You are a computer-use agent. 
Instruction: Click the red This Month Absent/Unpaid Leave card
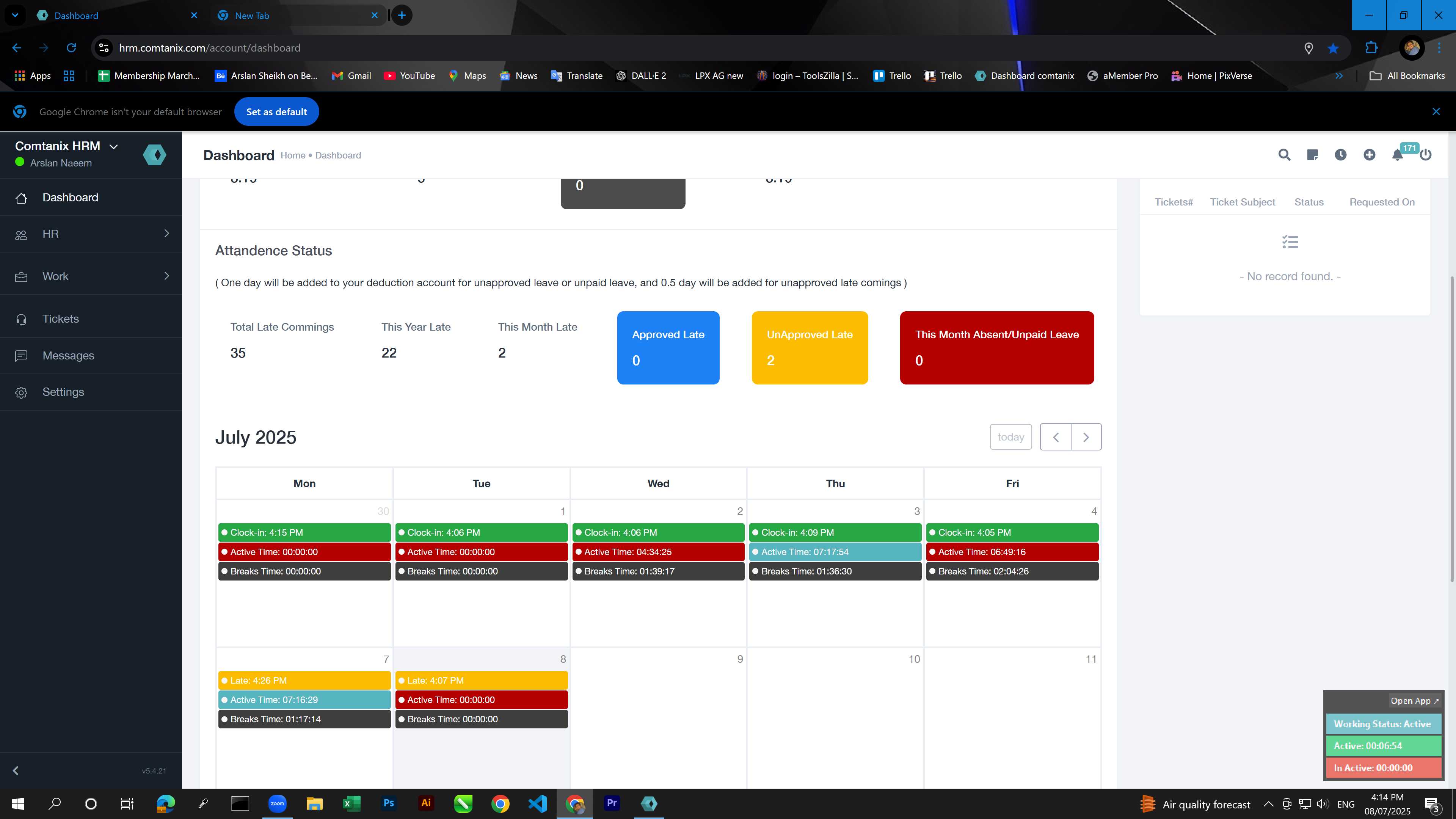pyautogui.click(x=997, y=348)
